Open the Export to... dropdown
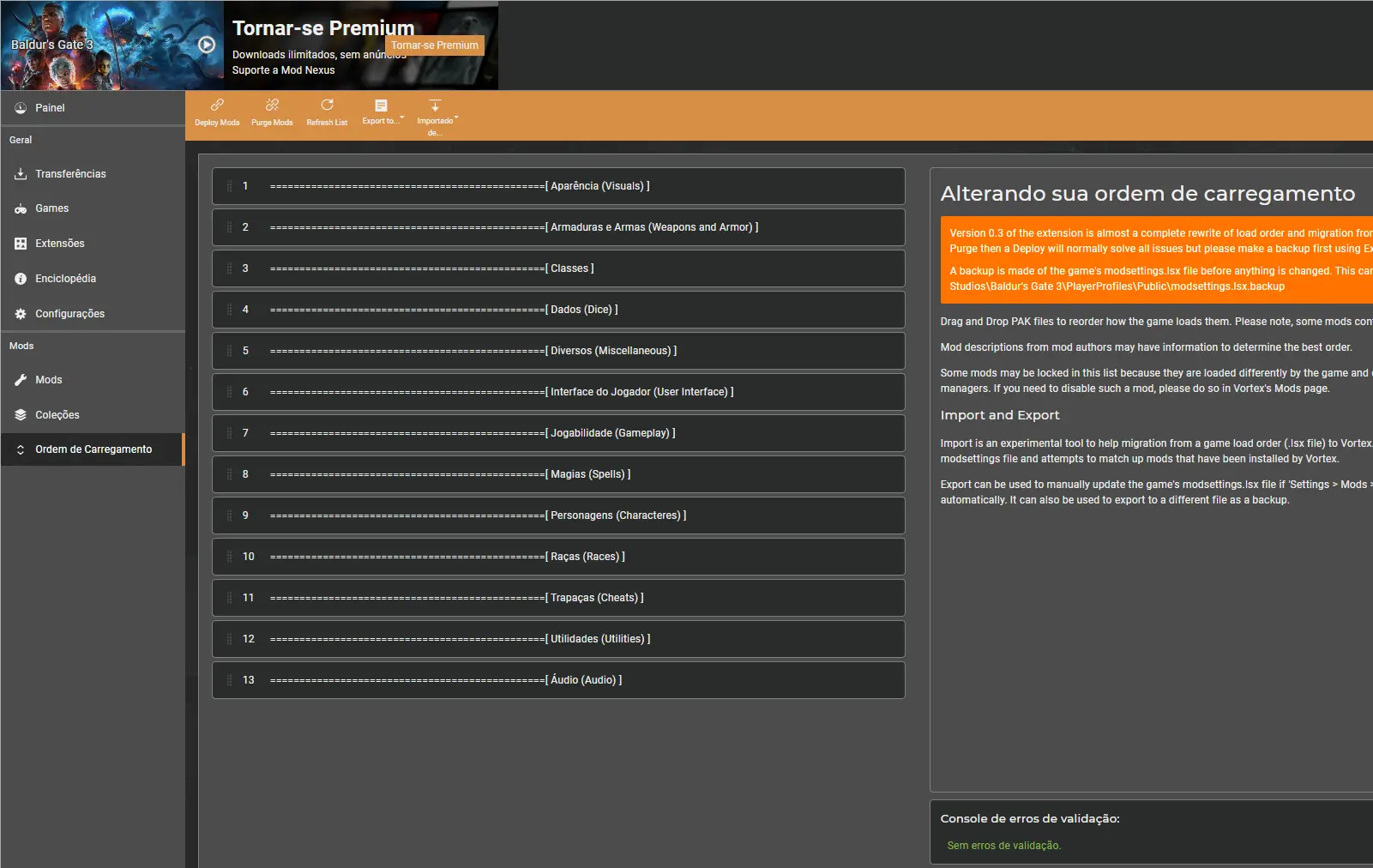Image resolution: width=1373 pixels, height=868 pixels. 382,112
